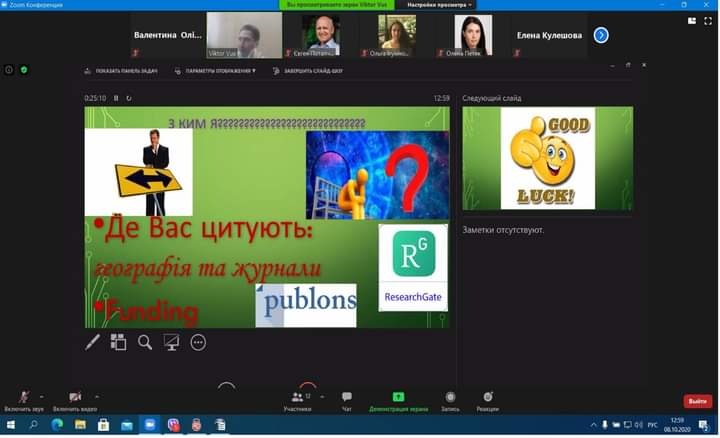
Task: Click the Zoom taskbar icon
Action: 150,425
